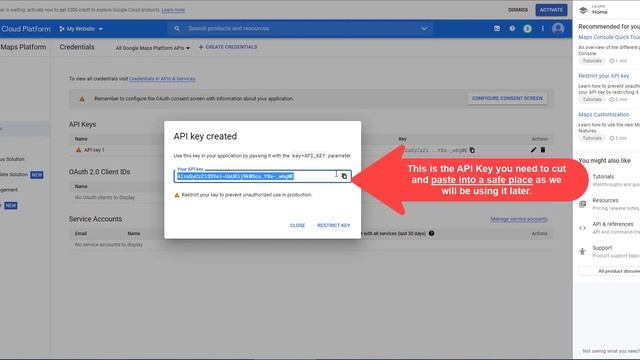Open Credentials in APIs & Services link
Screen dimensions: 640x360
point(162,79)
